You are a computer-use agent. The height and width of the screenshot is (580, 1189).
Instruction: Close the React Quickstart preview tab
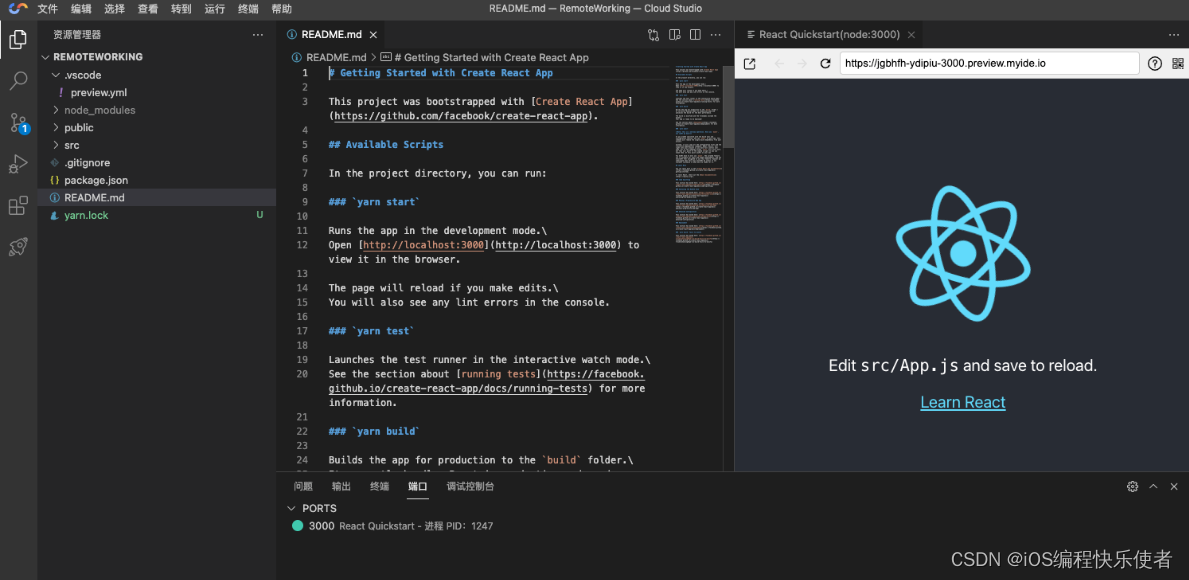[x=911, y=35]
